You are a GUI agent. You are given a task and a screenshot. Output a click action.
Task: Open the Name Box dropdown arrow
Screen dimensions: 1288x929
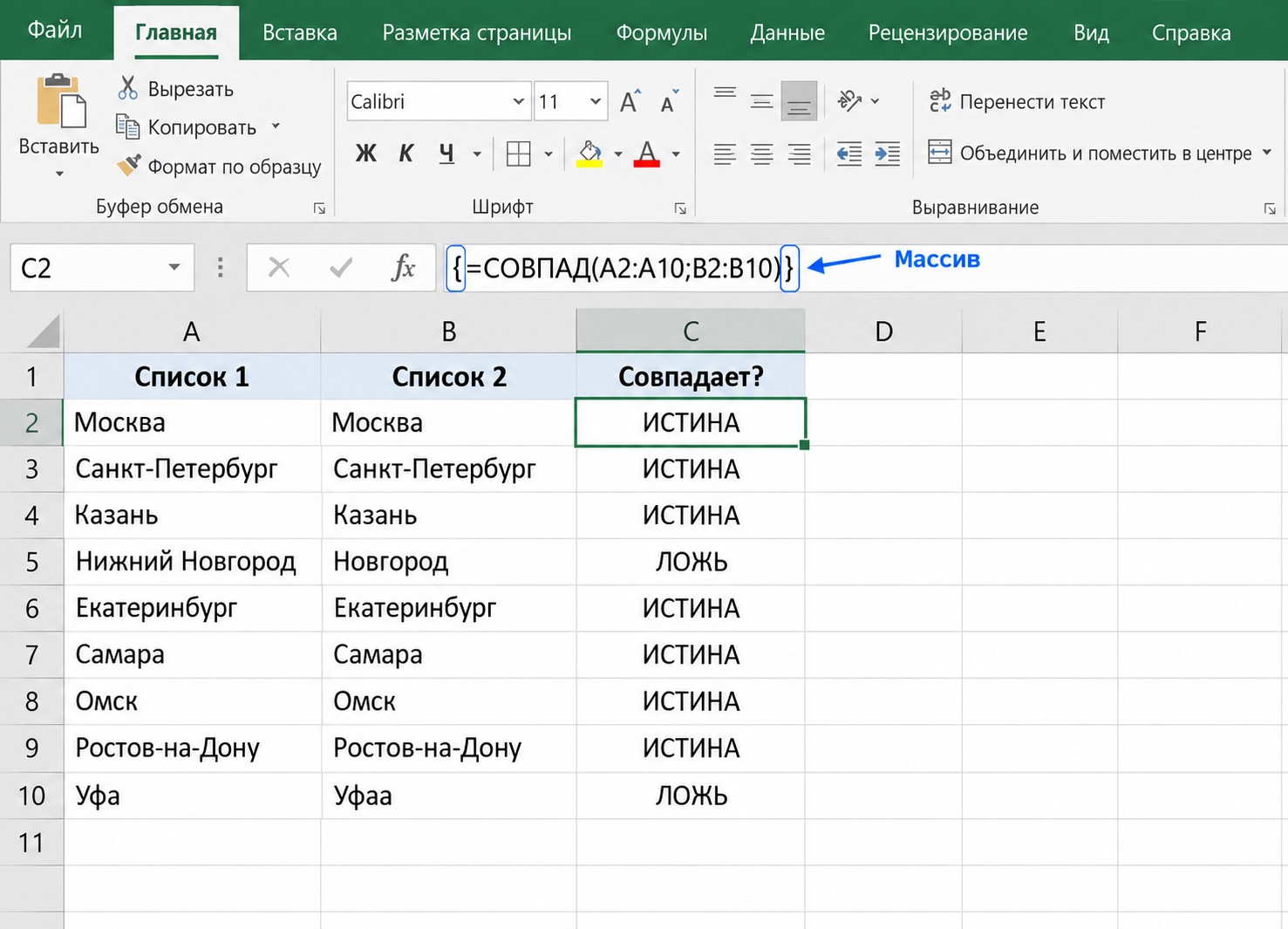point(174,268)
